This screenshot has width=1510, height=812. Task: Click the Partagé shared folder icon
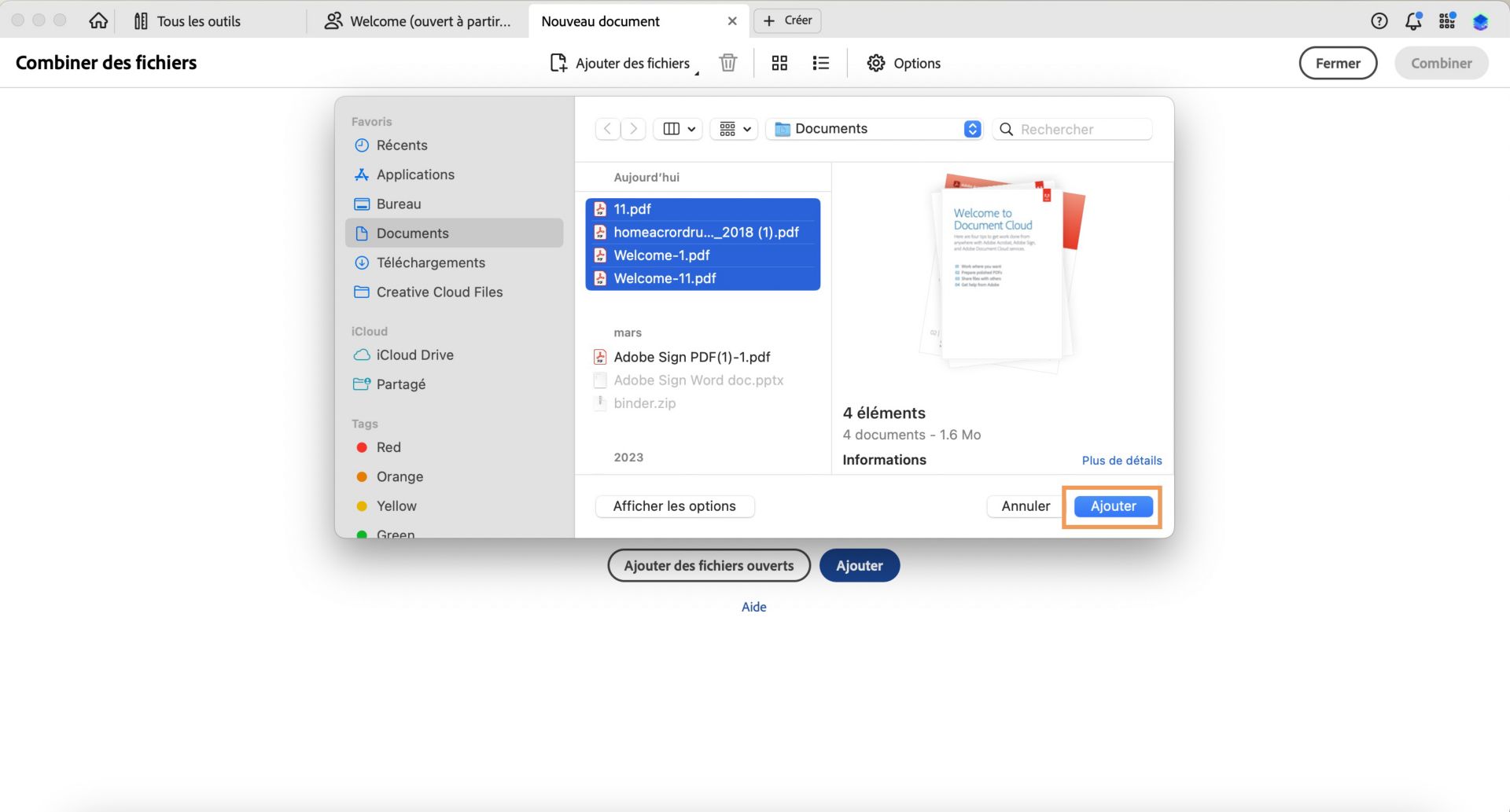362,384
